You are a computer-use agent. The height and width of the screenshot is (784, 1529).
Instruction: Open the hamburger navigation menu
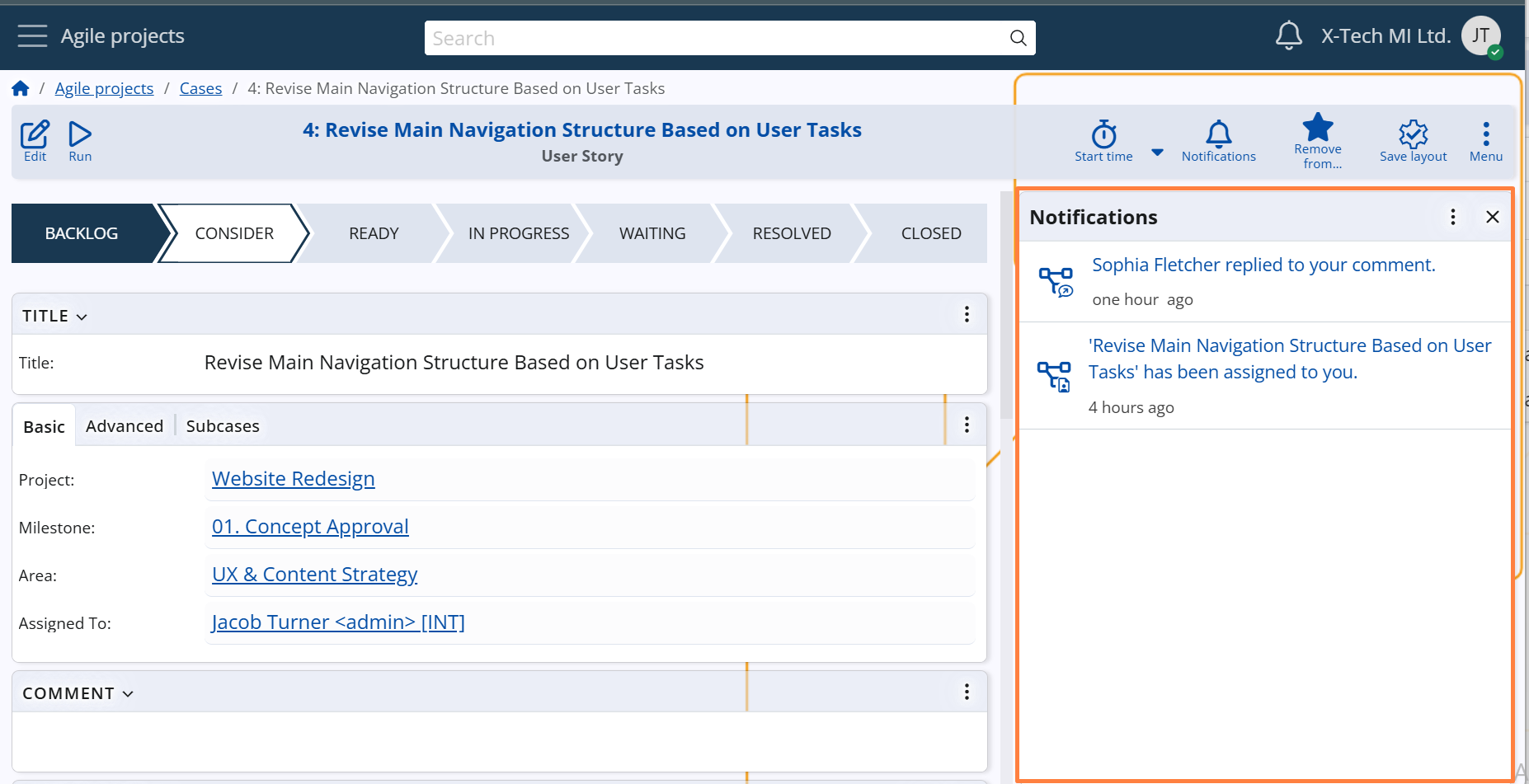click(x=32, y=36)
